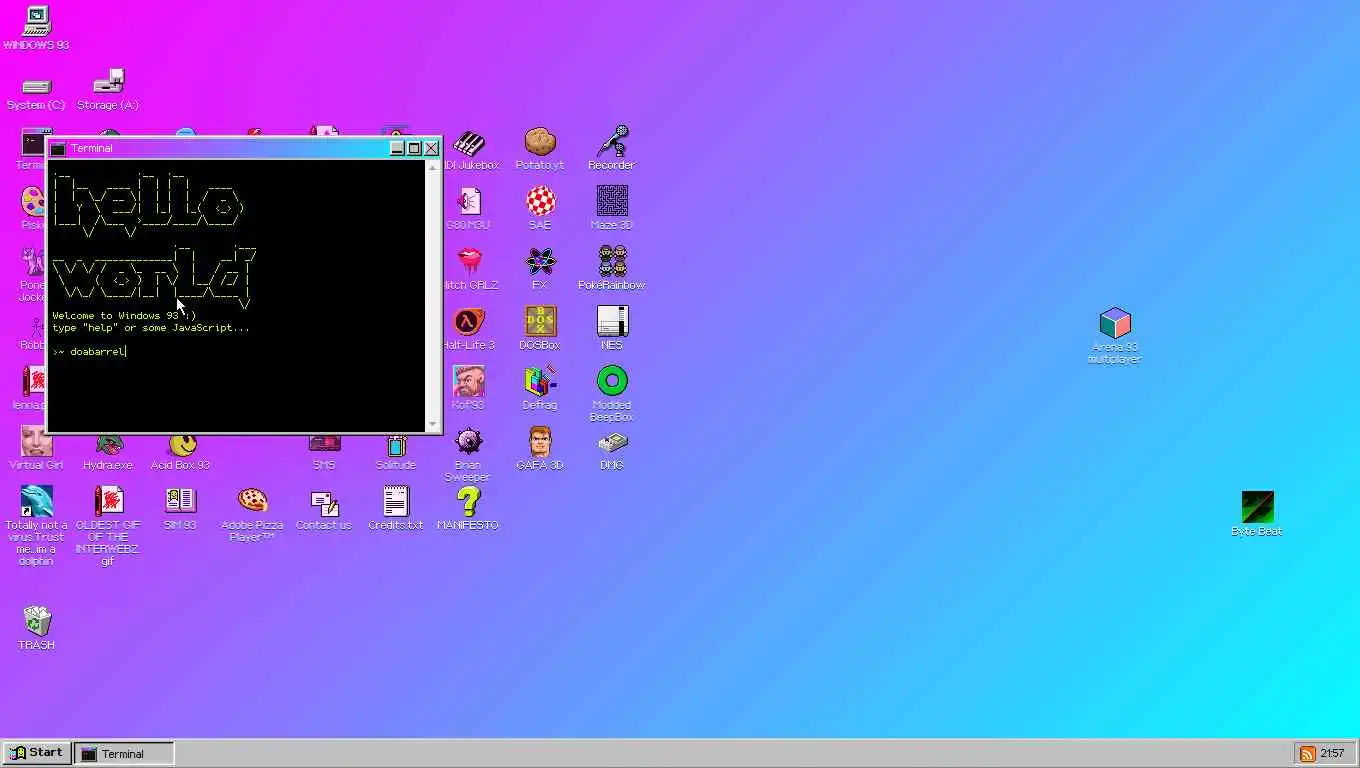The height and width of the screenshot is (768, 1360).
Task: Launch the Byte Beat icon
Action: pos(1257,507)
